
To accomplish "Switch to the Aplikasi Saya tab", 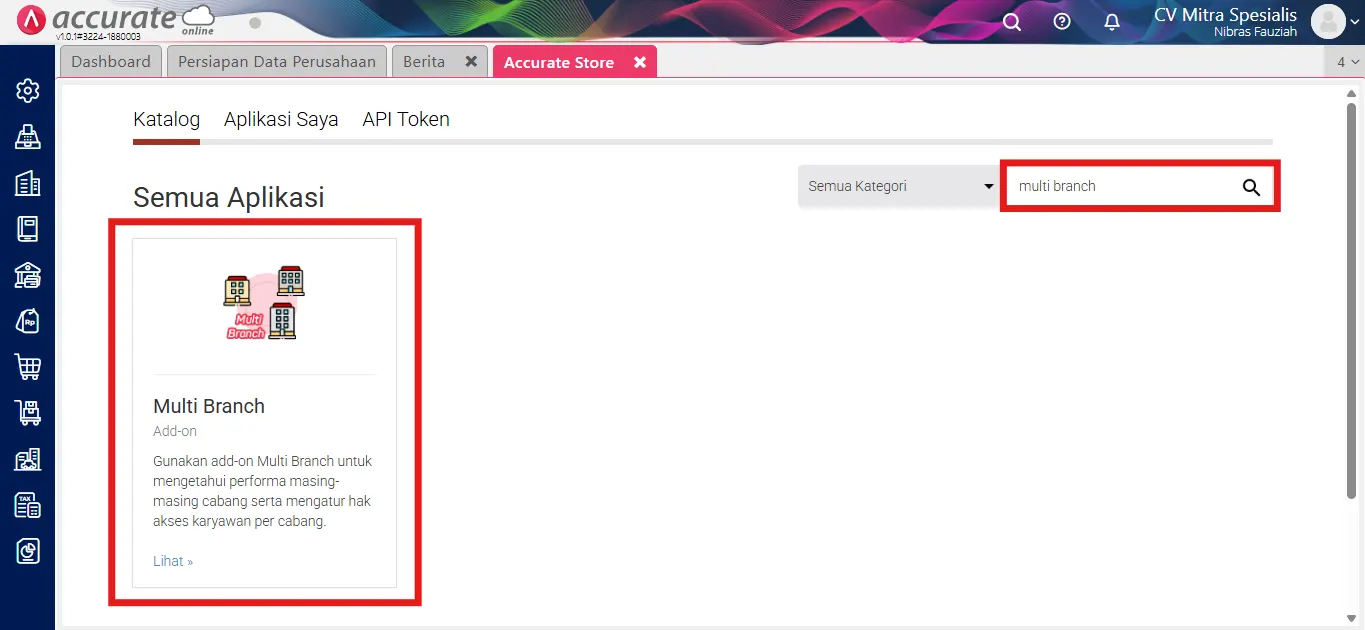I will [x=281, y=119].
